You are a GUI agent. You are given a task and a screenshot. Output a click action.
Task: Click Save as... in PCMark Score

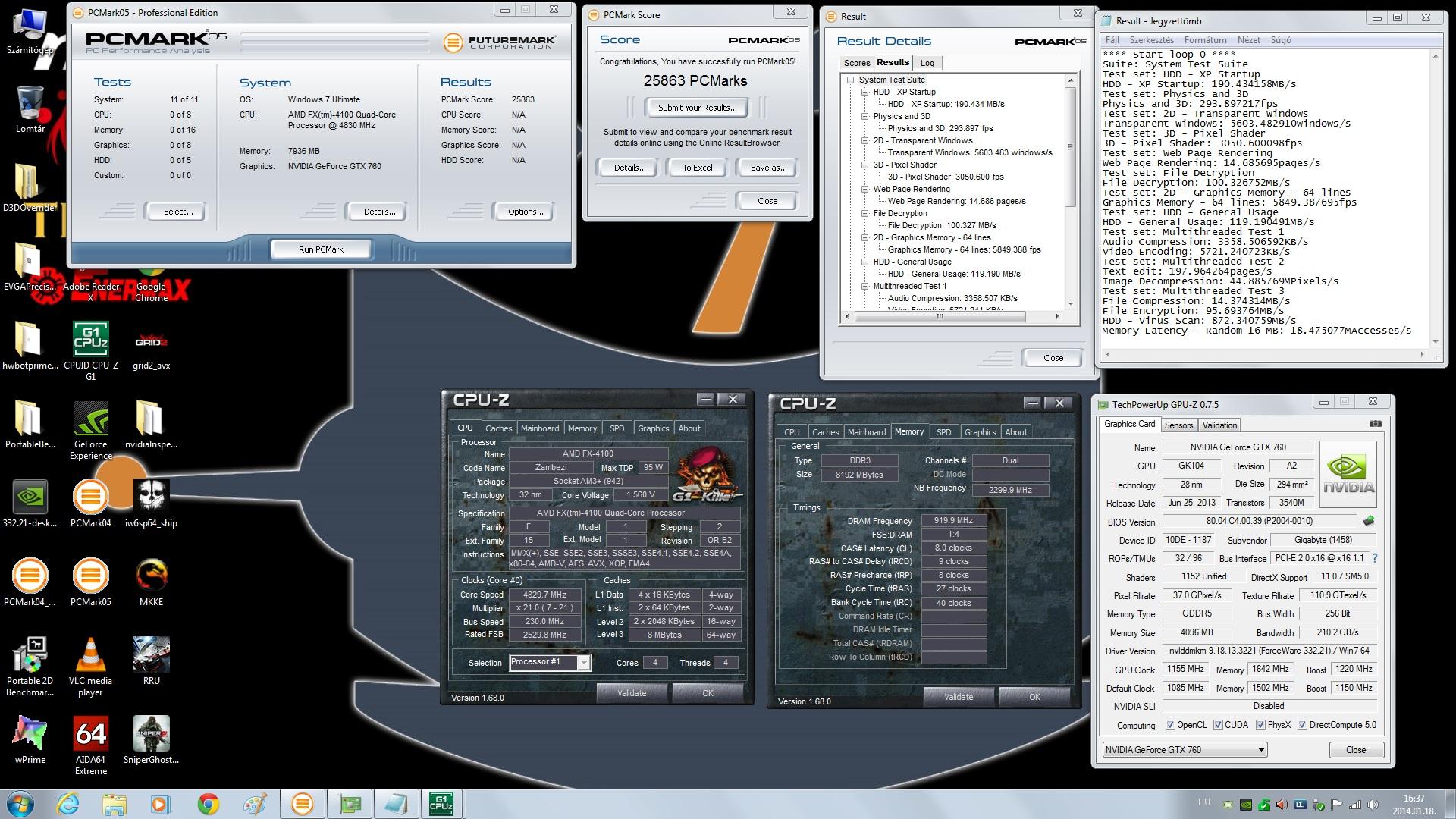[767, 168]
